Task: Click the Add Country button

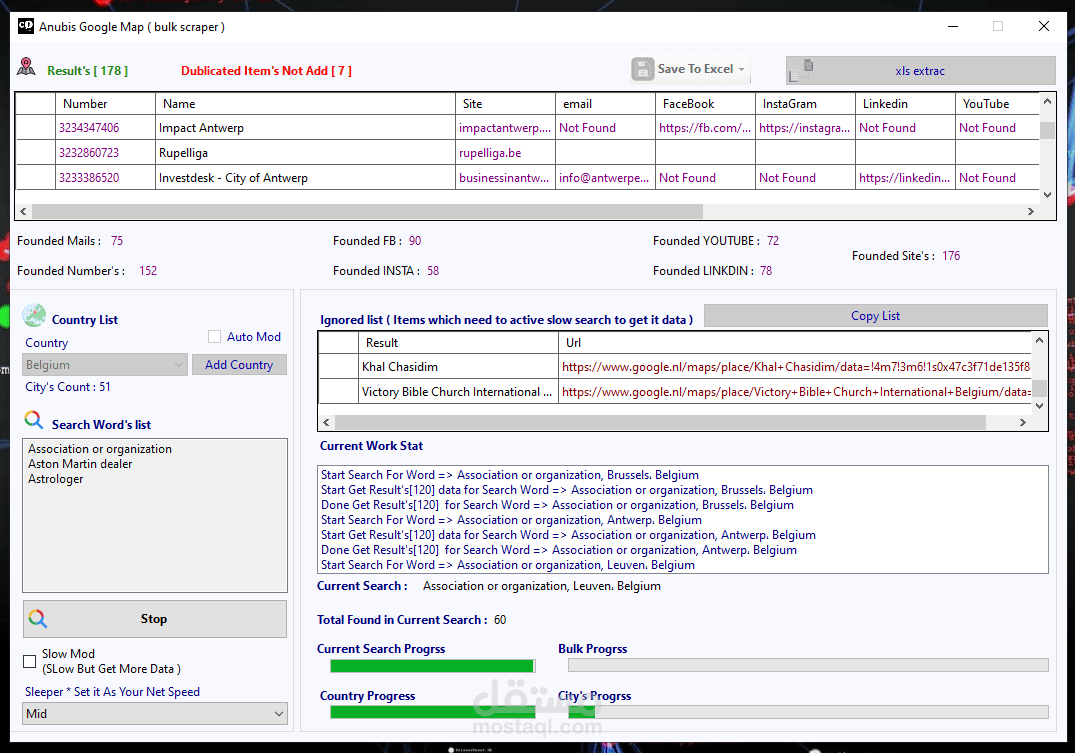Action: click(x=239, y=365)
